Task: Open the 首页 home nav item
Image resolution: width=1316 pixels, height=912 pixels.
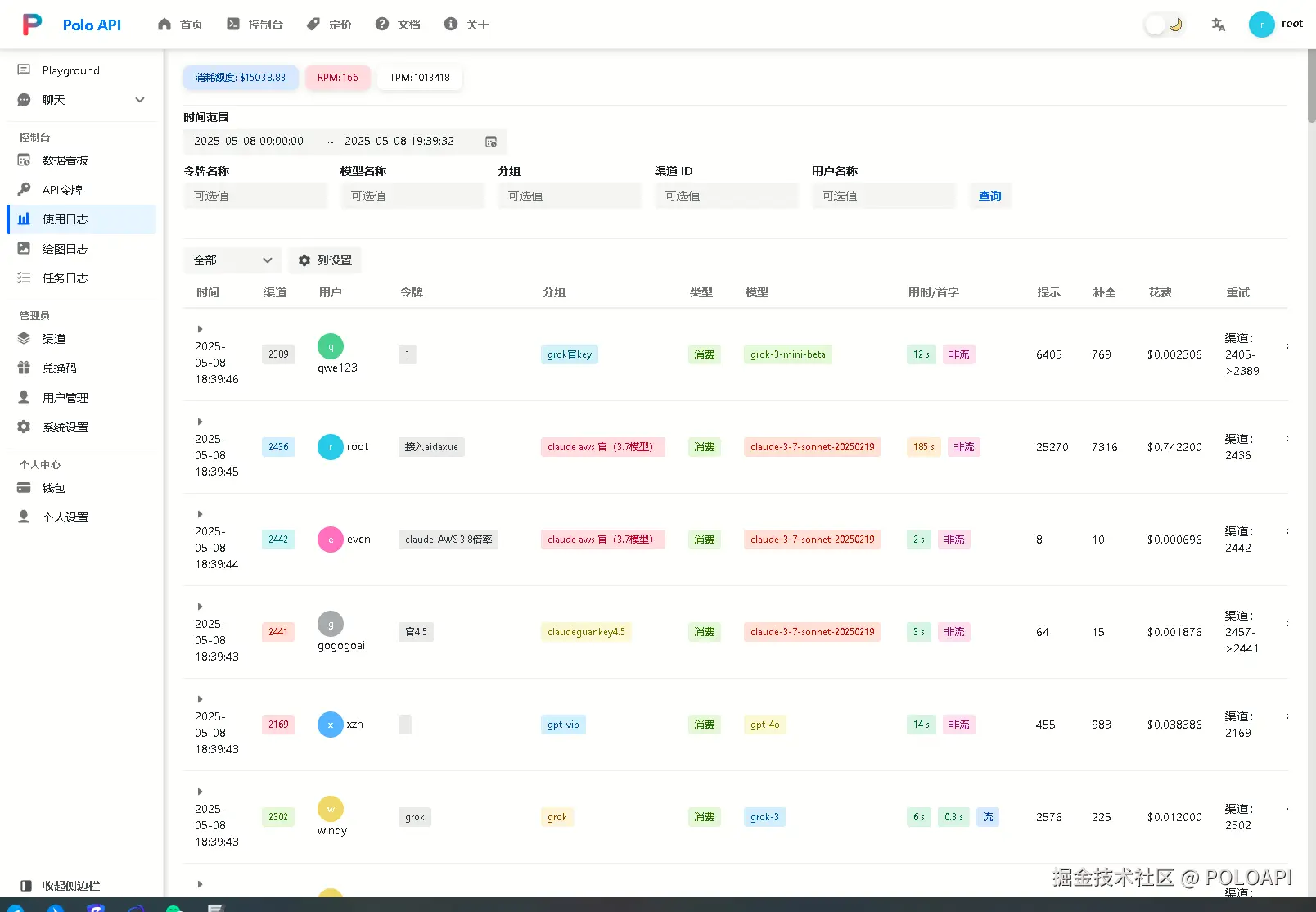Action: 180,25
